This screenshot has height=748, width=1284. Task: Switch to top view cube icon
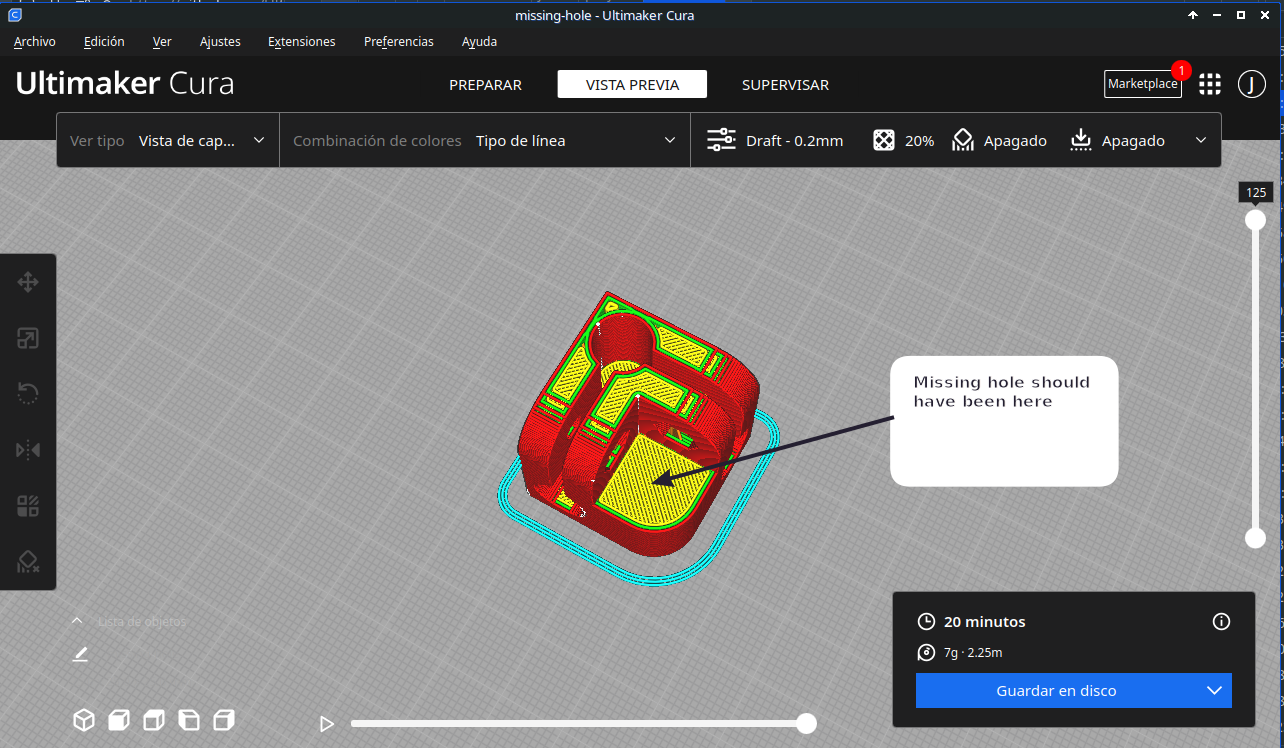(x=154, y=720)
